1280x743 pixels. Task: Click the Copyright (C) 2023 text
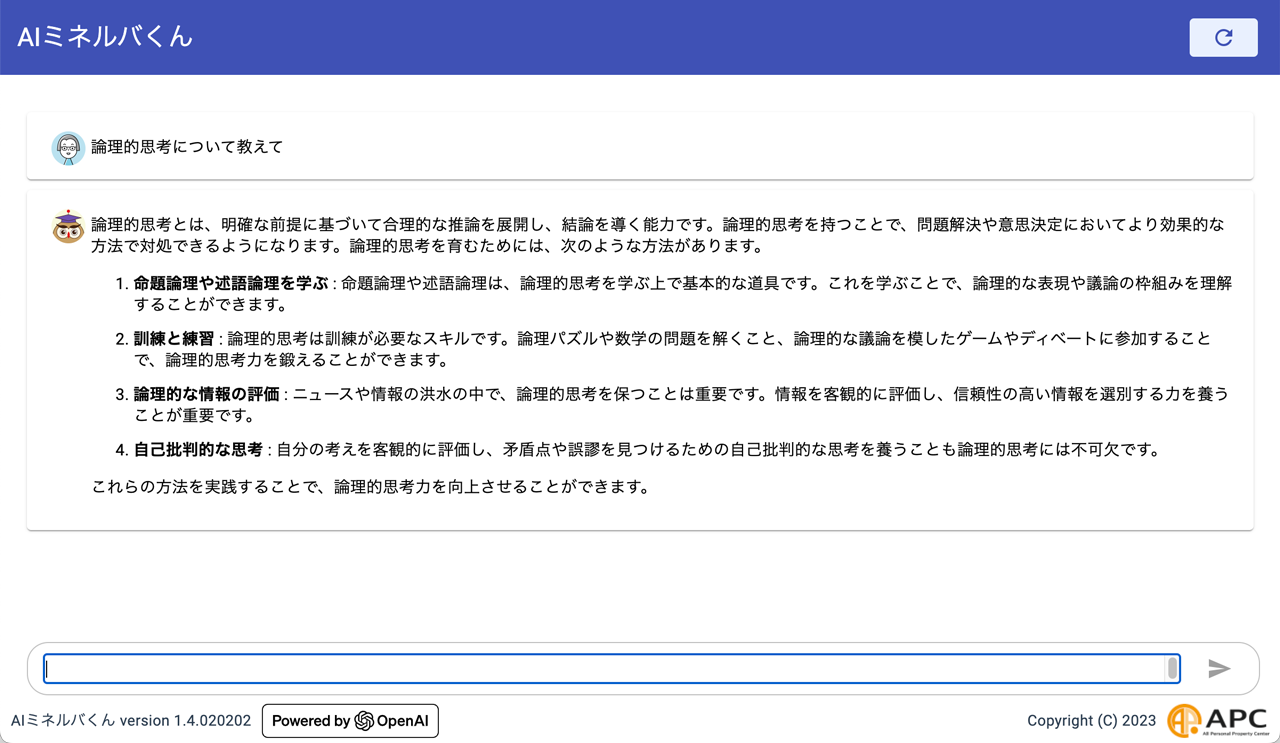1091,721
